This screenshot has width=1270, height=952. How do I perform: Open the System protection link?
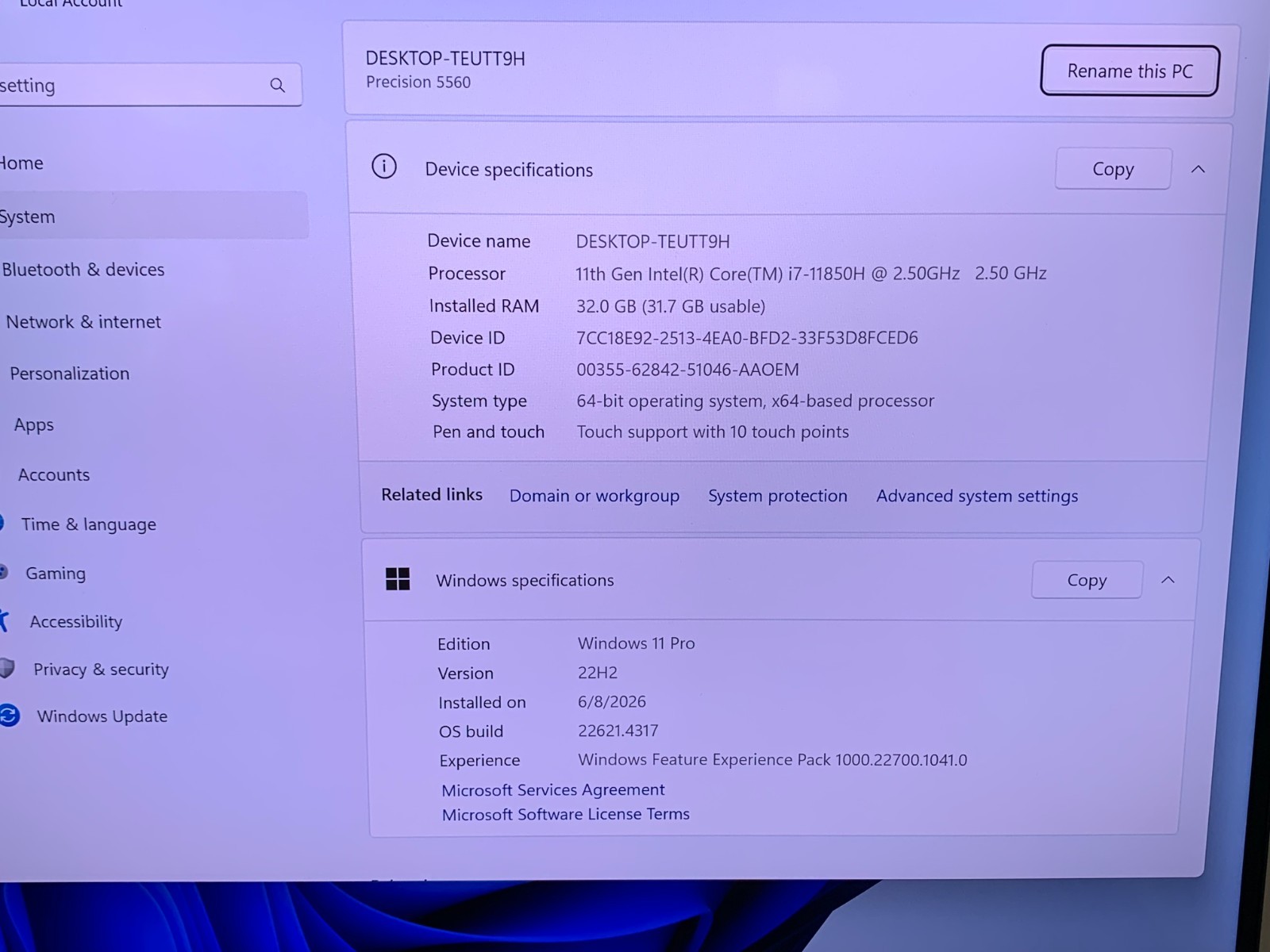point(778,496)
